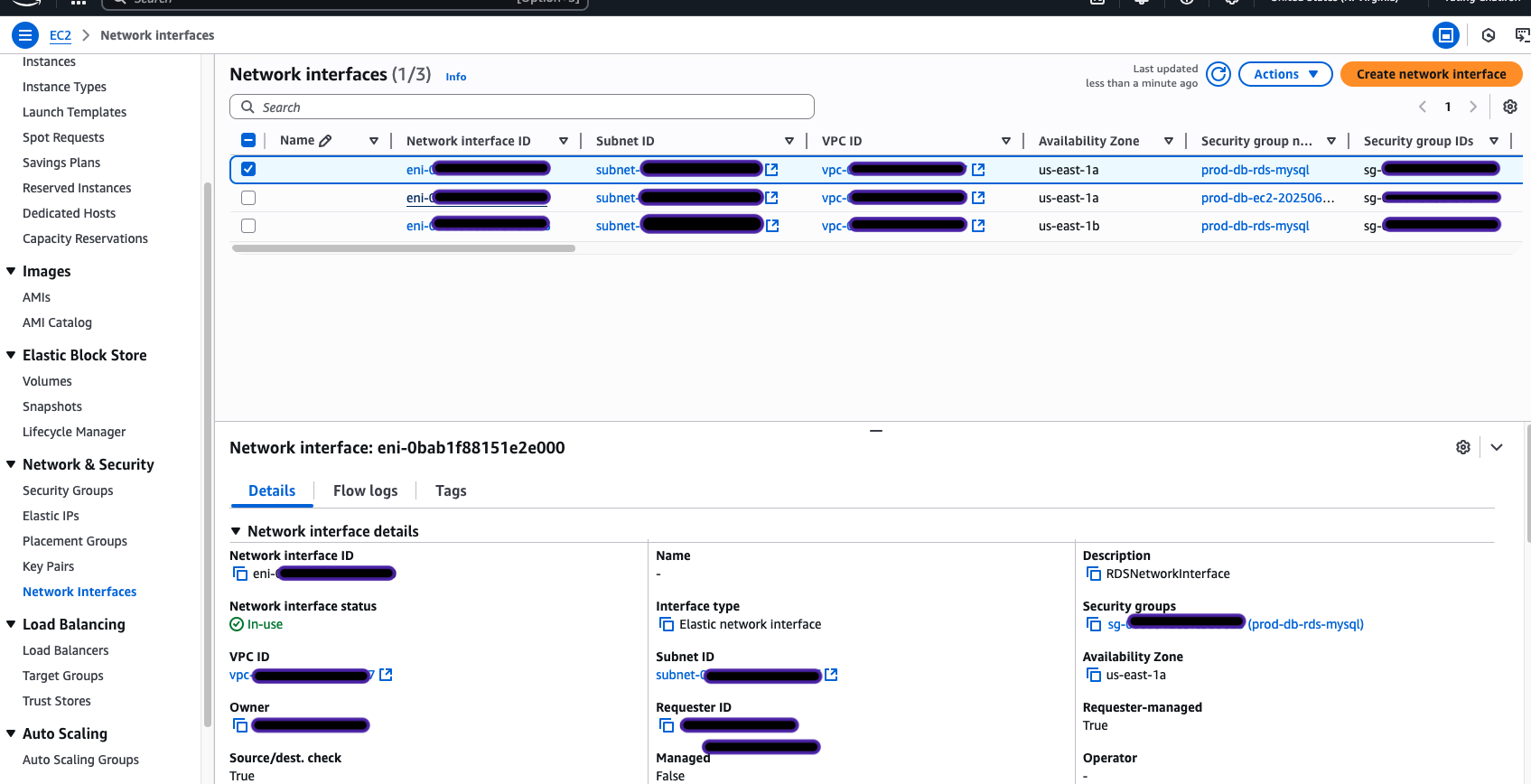
Task: Collapse Network interface details section
Action: click(x=236, y=531)
